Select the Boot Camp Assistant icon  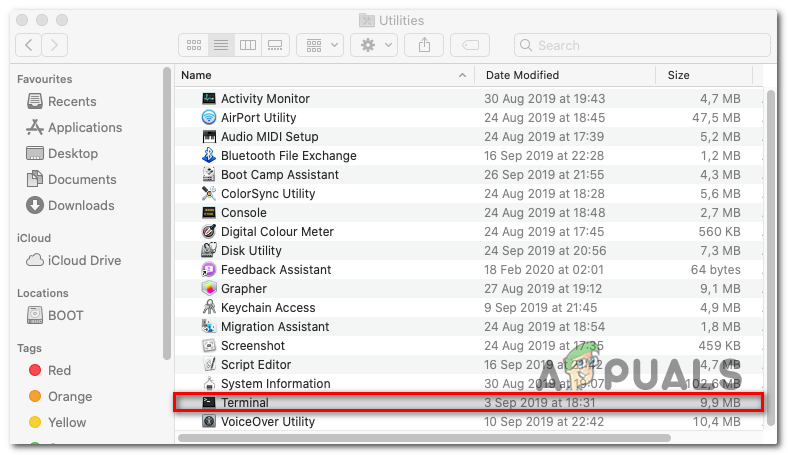pyautogui.click(x=209, y=174)
